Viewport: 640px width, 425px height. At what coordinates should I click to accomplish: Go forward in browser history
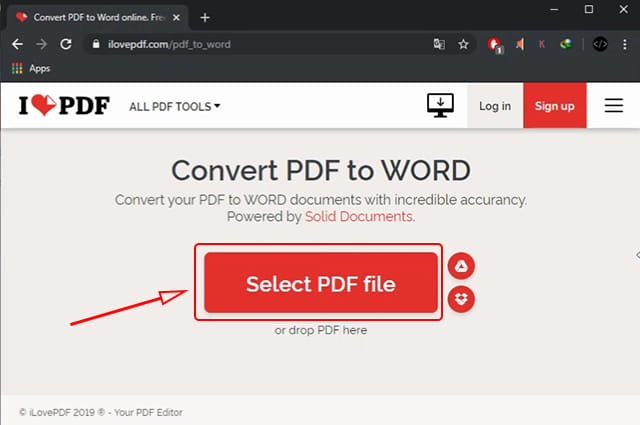tap(41, 44)
